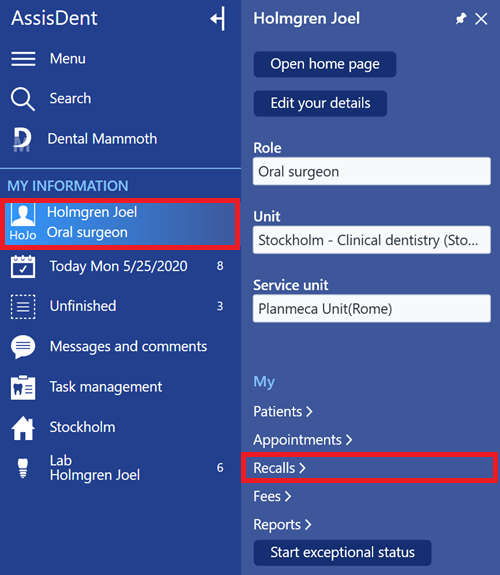This screenshot has width=500, height=575.
Task: Select the Search menu label
Action: tap(70, 98)
